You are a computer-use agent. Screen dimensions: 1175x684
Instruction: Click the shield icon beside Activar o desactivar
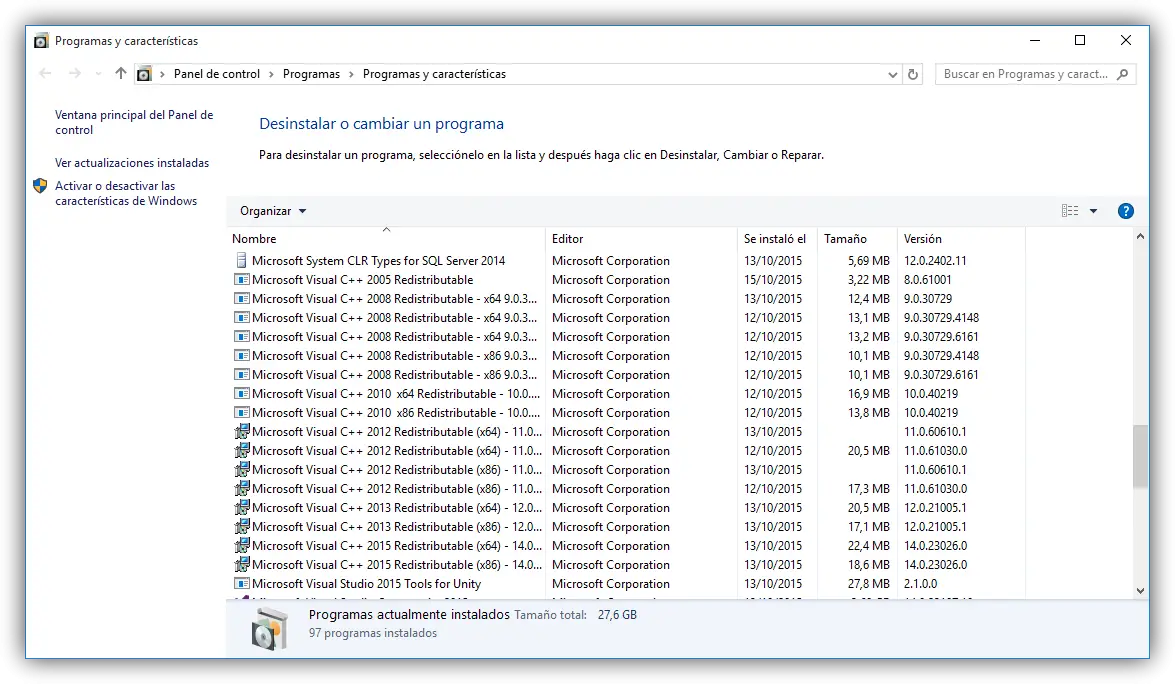click(40, 186)
